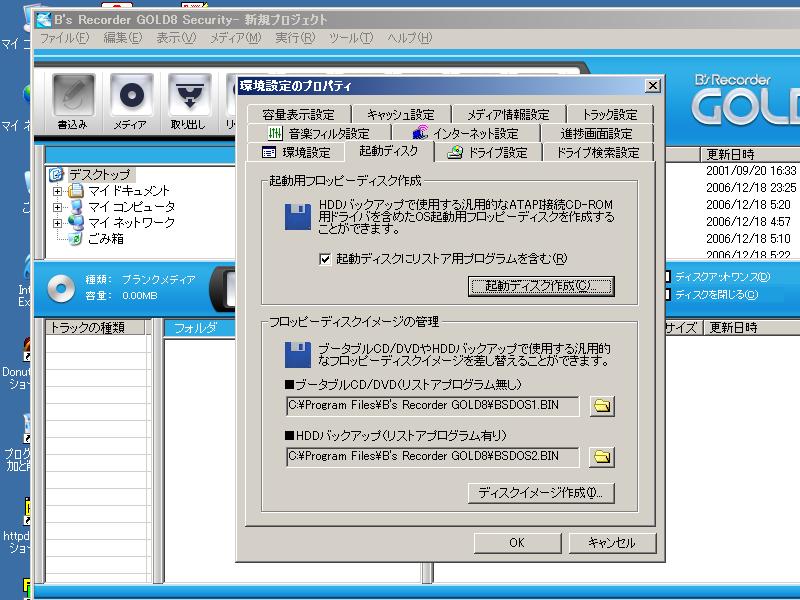
Task: Click the デスクトップ tree icon
Action: (x=56, y=174)
